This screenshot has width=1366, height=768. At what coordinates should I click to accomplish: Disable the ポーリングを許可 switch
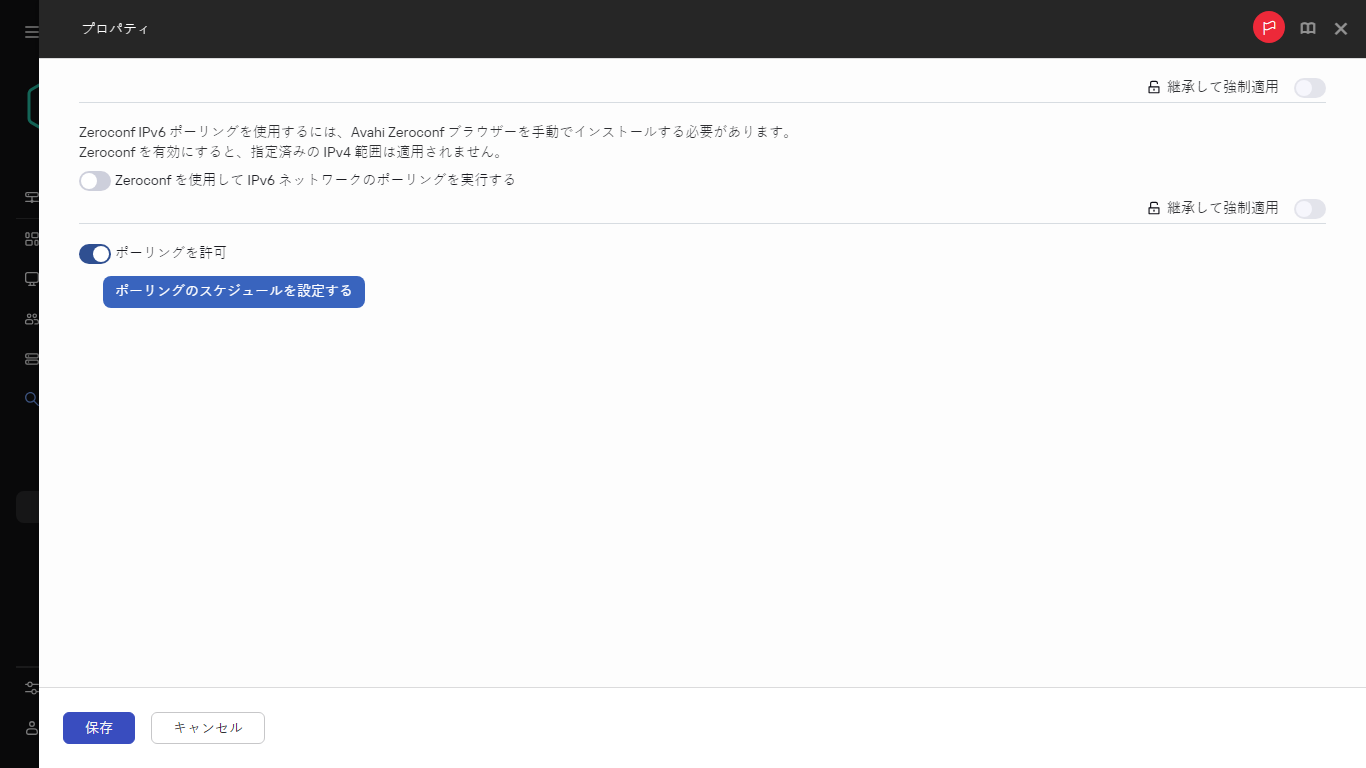(x=94, y=253)
